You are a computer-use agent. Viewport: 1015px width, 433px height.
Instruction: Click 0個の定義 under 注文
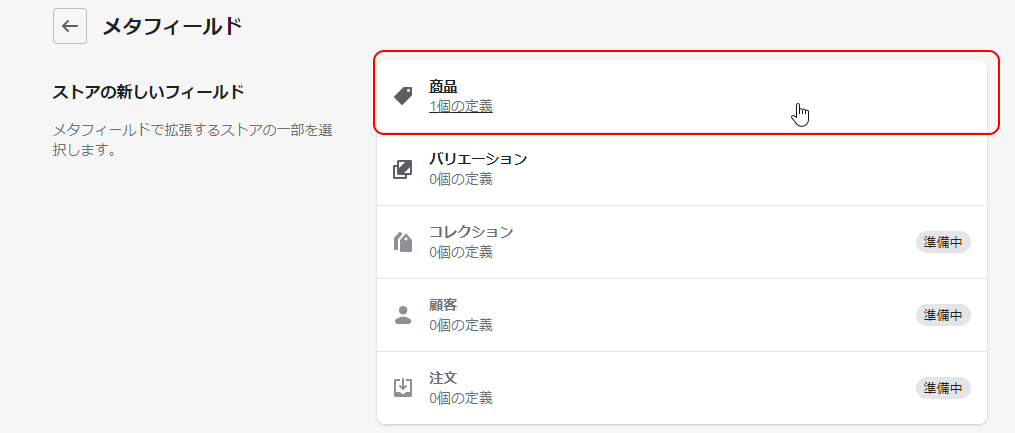coord(461,397)
